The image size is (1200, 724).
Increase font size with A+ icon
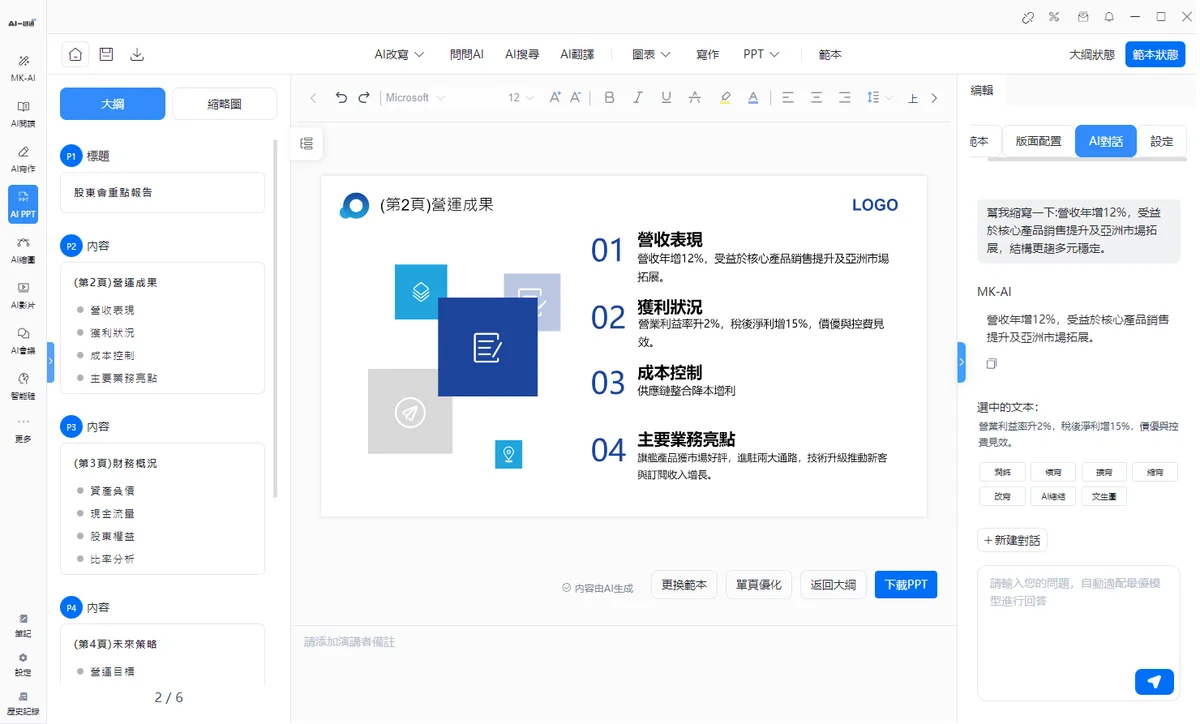point(555,98)
